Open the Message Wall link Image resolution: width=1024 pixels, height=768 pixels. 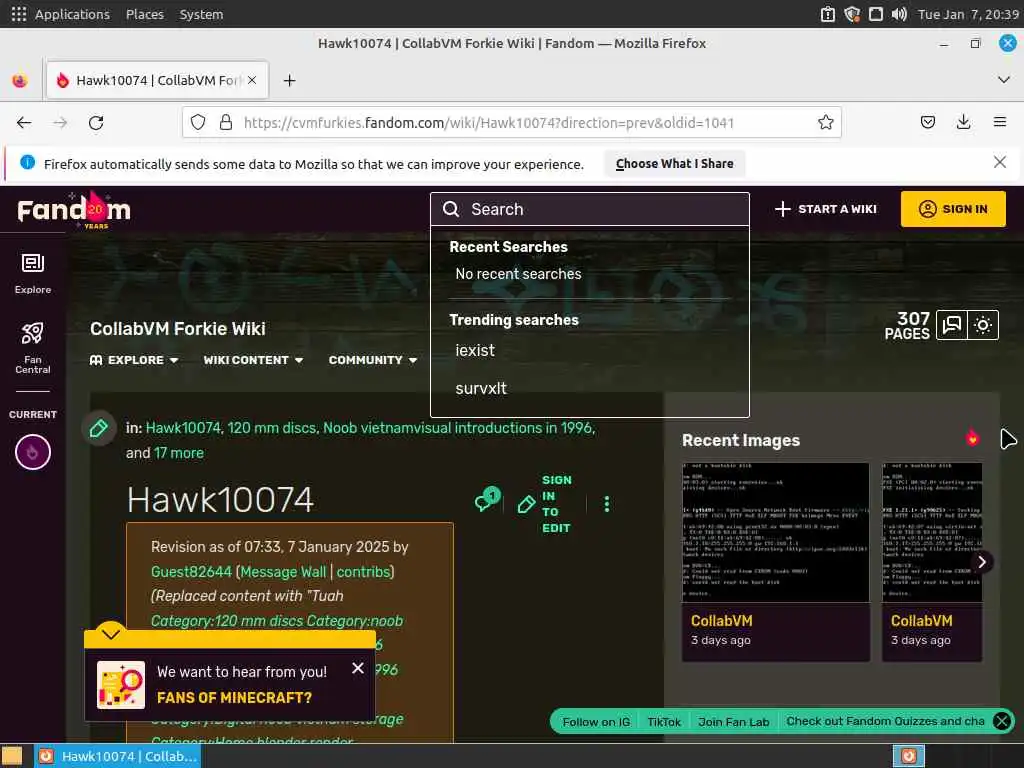click(x=283, y=571)
